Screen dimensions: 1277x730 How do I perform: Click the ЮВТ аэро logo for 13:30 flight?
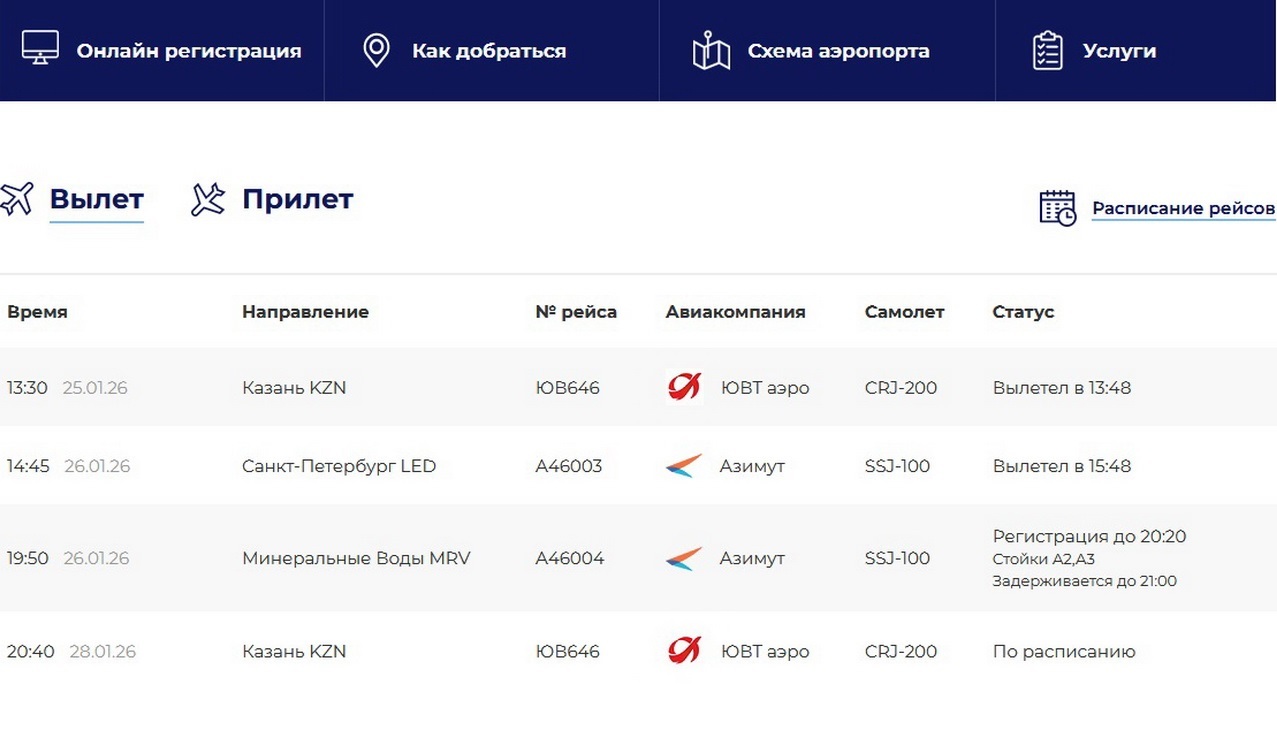pos(684,387)
